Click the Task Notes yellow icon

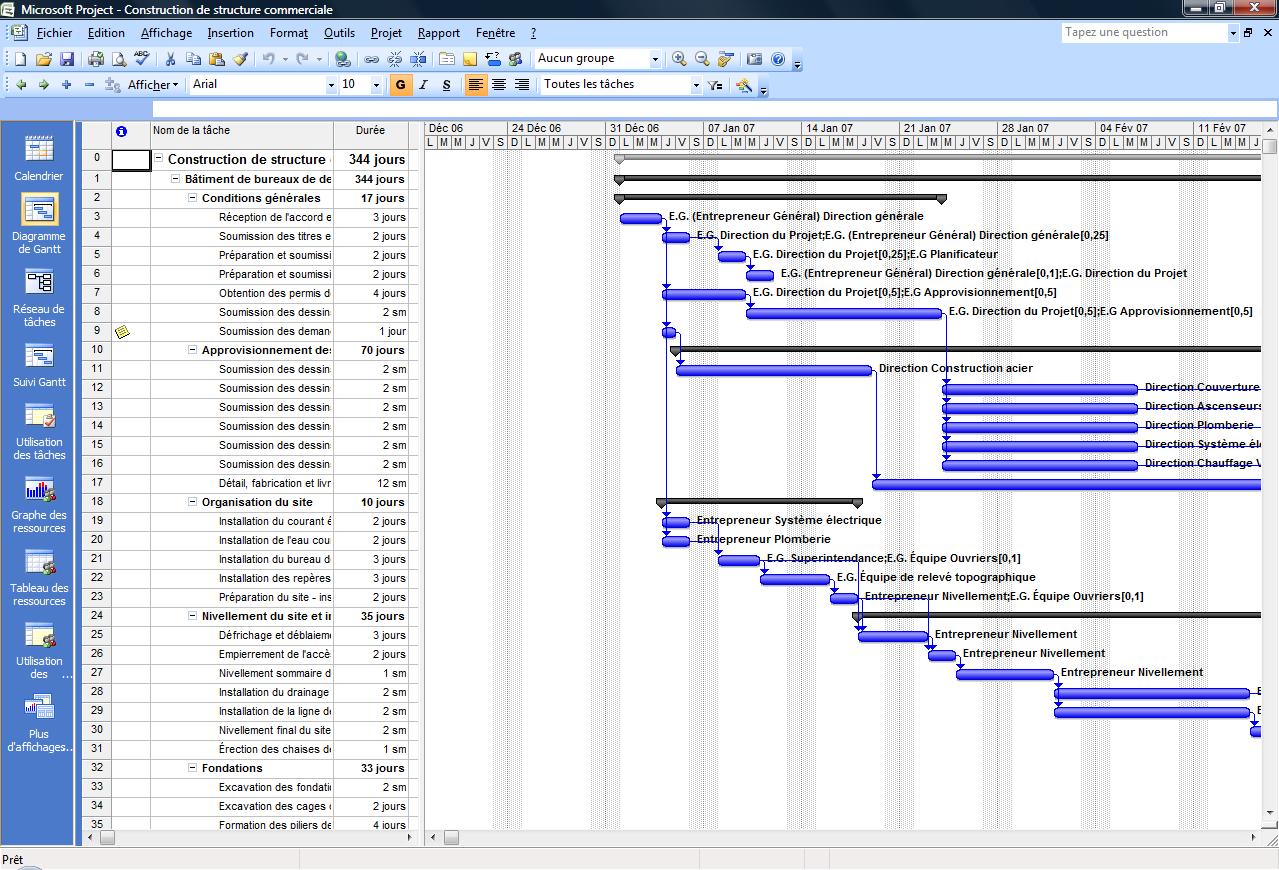470,59
